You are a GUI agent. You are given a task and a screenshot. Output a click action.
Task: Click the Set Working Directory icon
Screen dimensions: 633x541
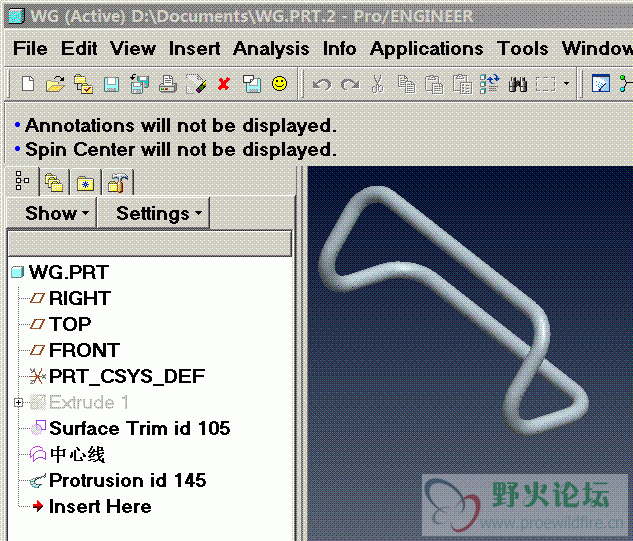pos(83,84)
